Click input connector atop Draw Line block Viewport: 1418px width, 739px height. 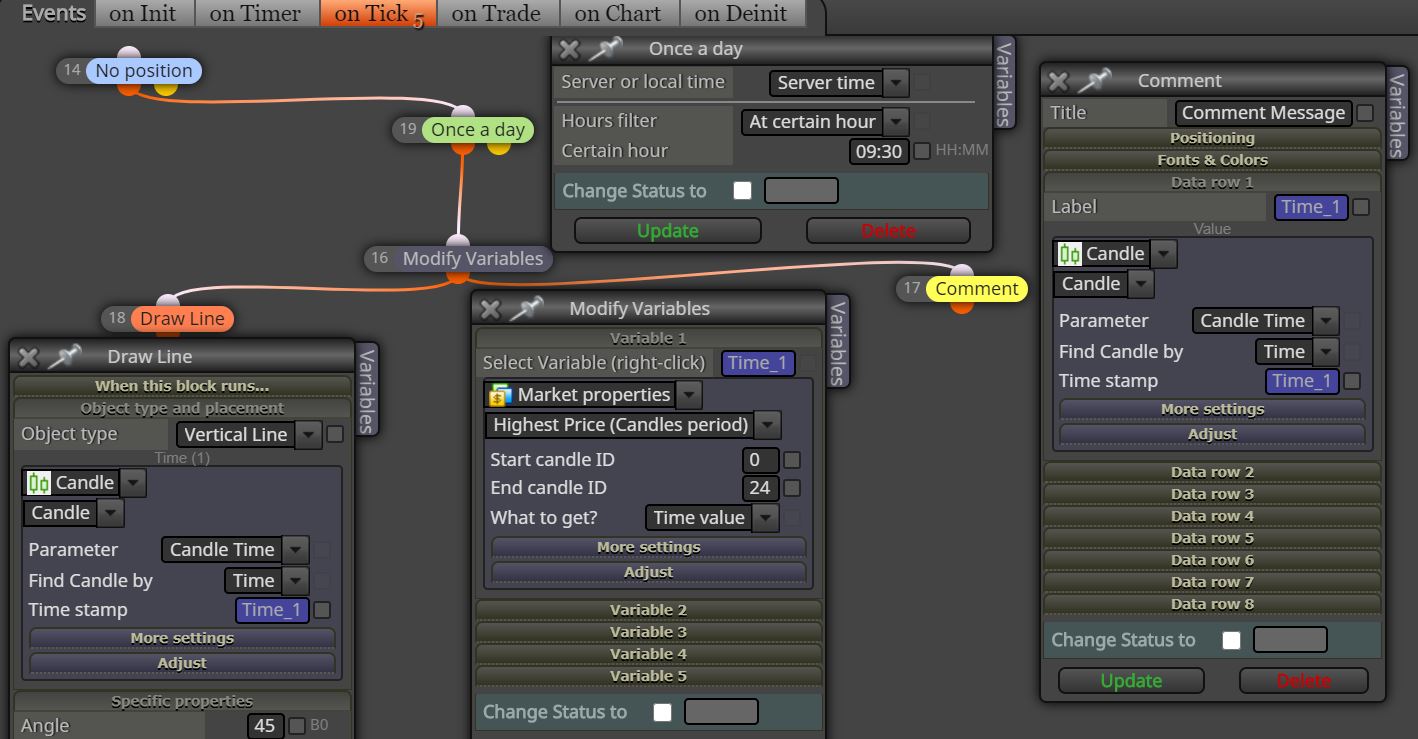pos(168,302)
